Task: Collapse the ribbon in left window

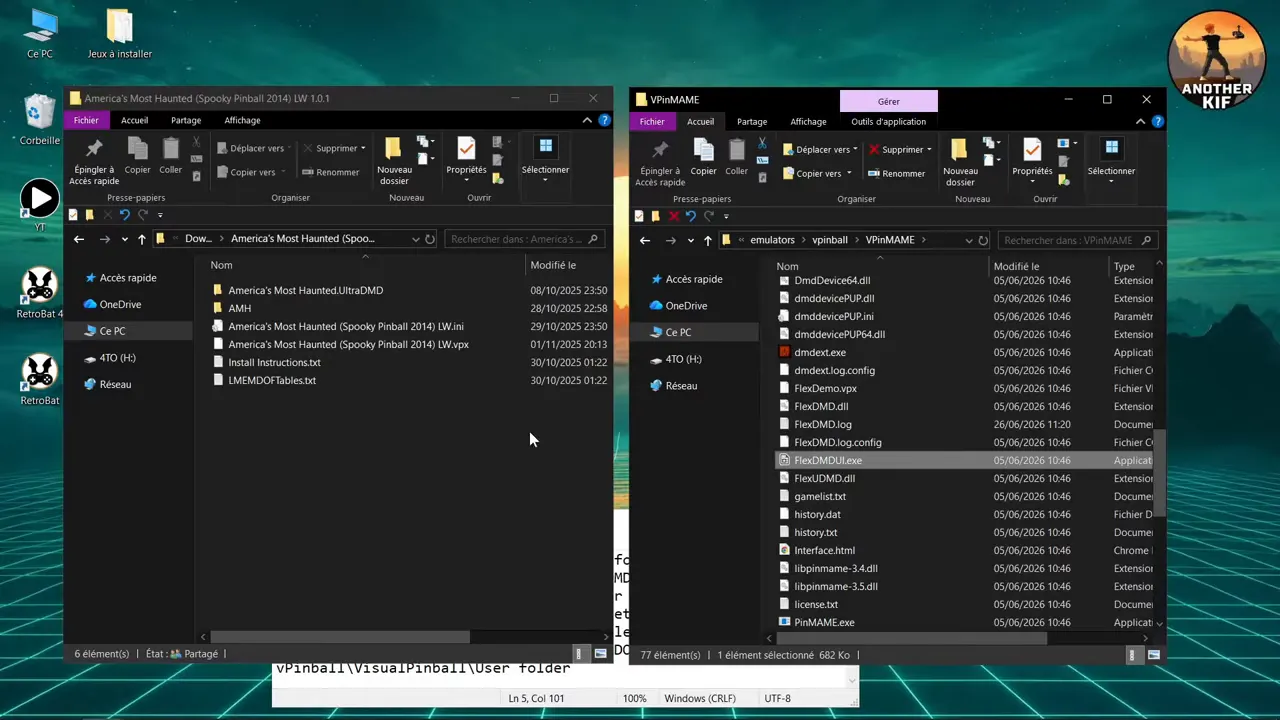Action: coord(587,120)
